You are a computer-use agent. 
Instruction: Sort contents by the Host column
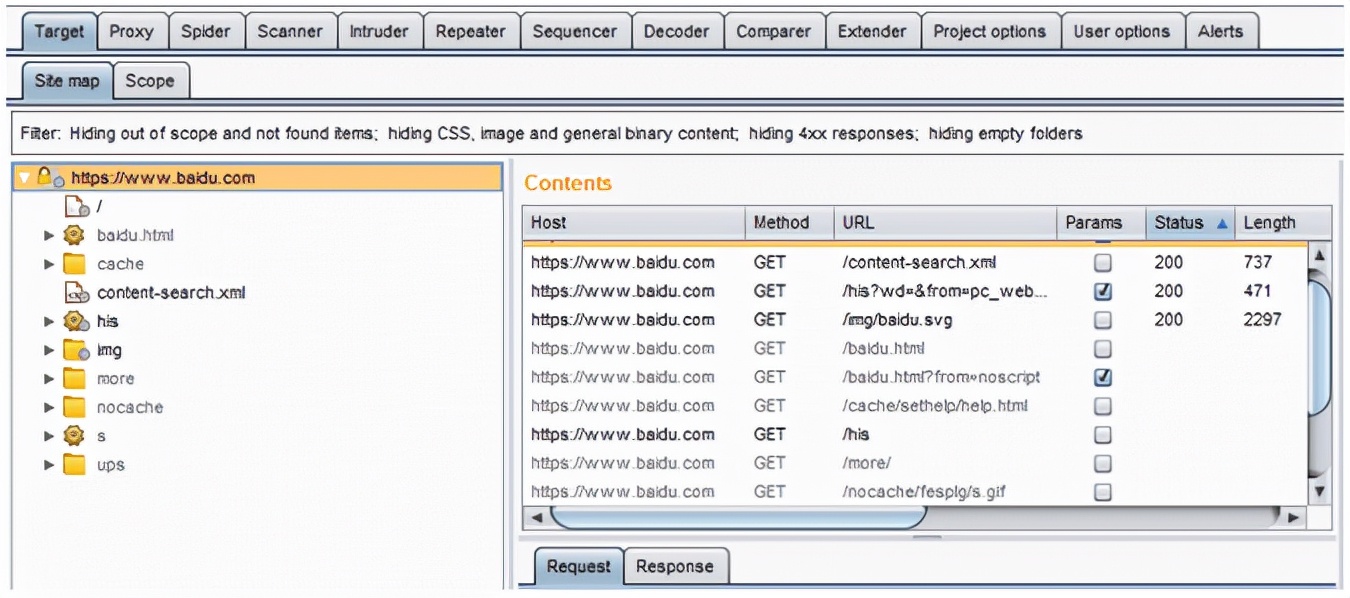click(x=634, y=223)
